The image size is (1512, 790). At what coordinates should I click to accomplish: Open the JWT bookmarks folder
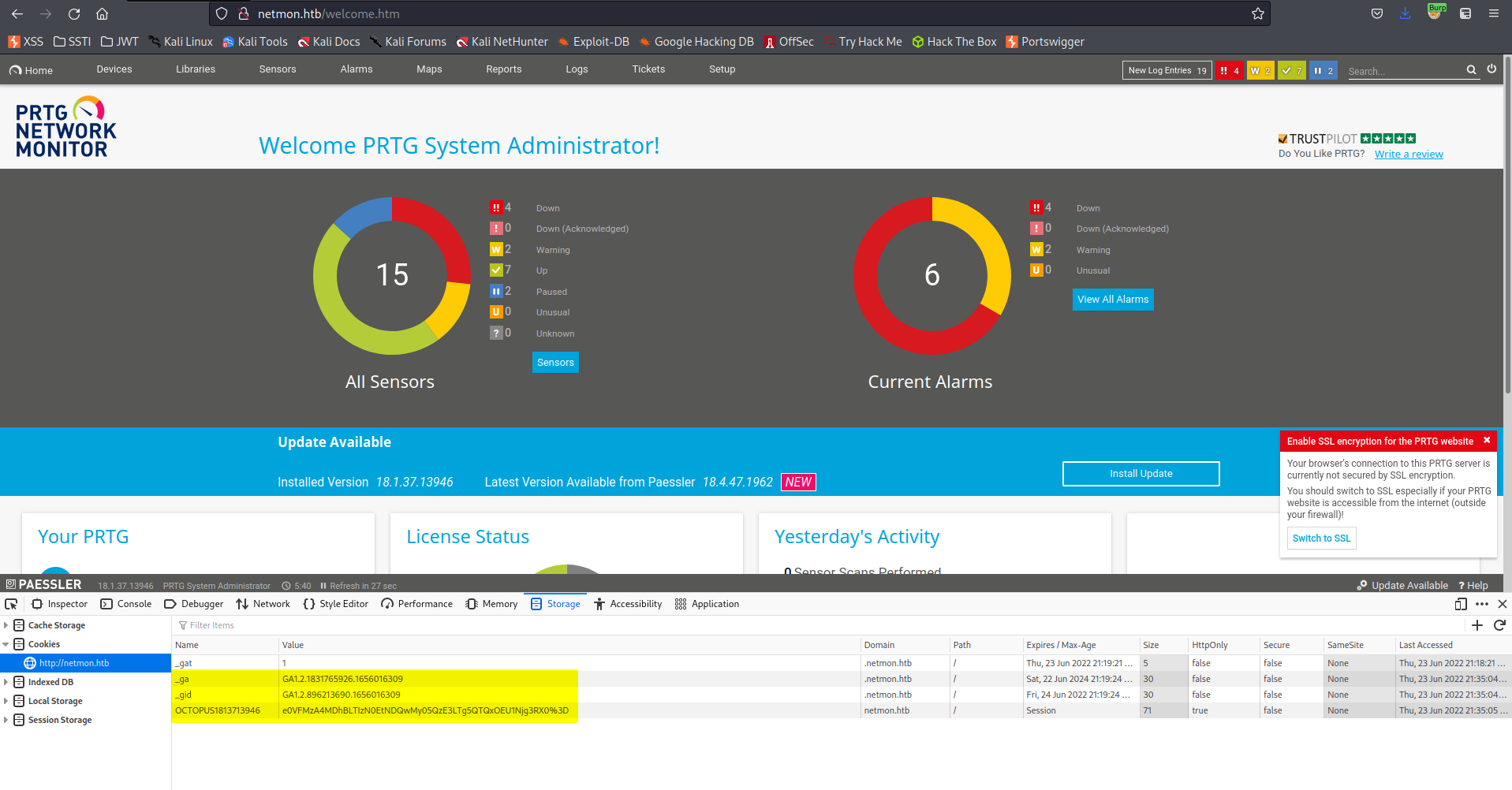pyautogui.click(x=120, y=42)
